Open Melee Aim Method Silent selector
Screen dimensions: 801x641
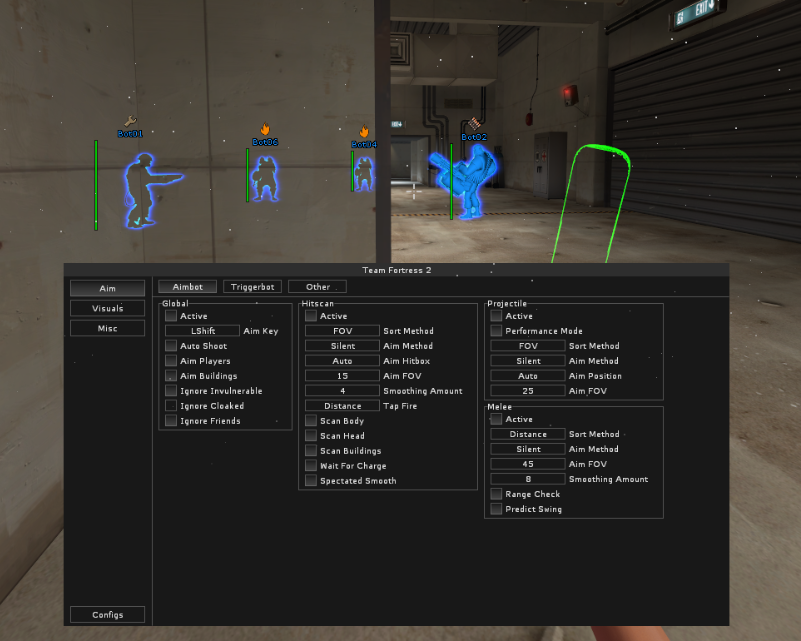pos(528,449)
